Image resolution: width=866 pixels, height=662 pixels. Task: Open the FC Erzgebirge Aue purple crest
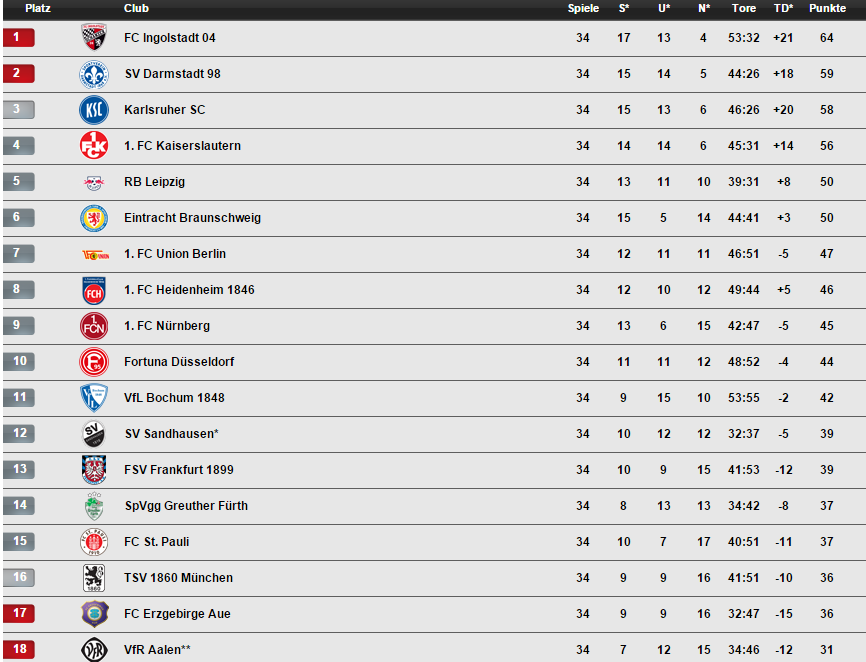coord(95,614)
